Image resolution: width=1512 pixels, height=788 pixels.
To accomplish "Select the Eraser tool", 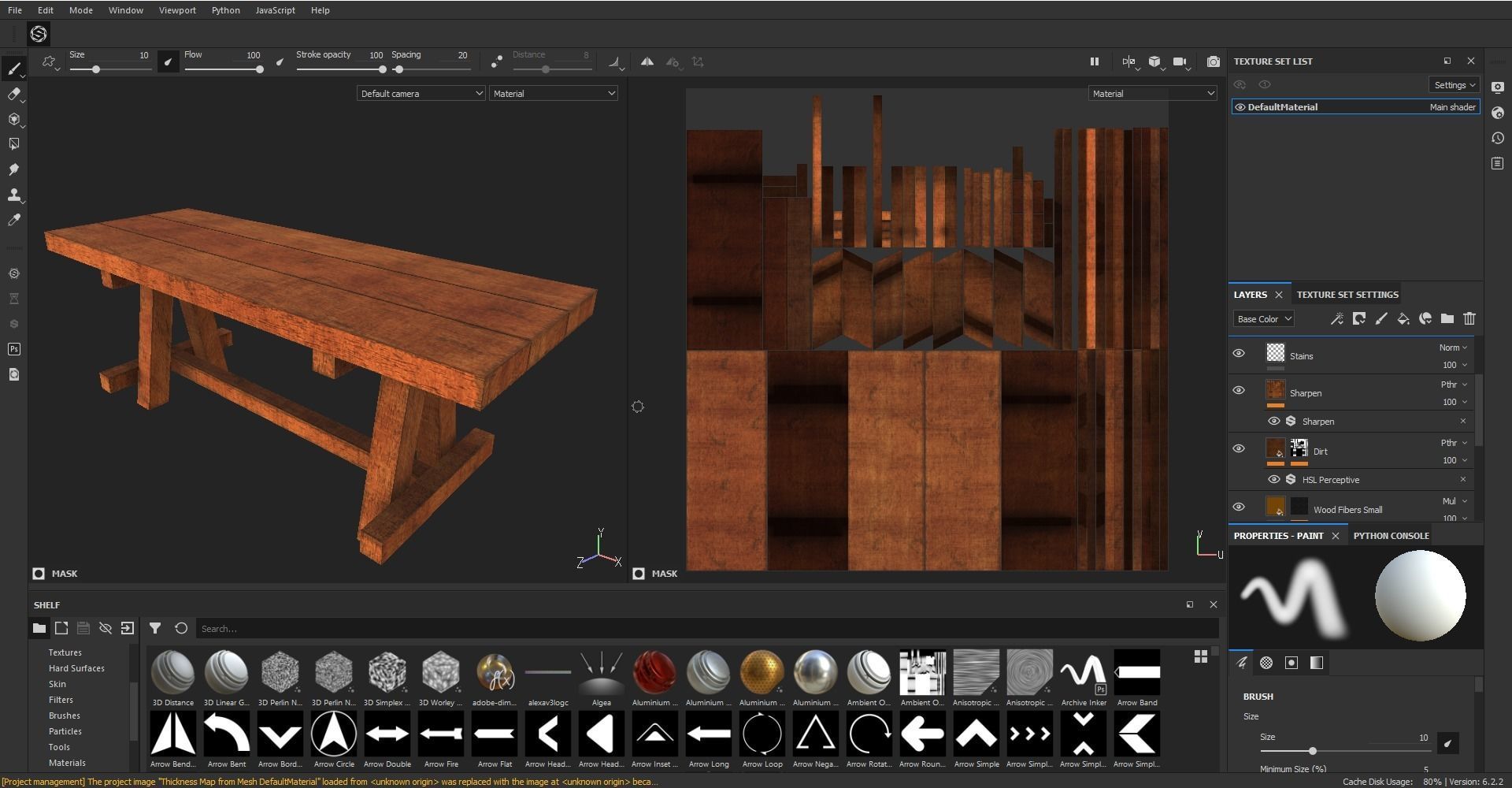I will pos(13,94).
